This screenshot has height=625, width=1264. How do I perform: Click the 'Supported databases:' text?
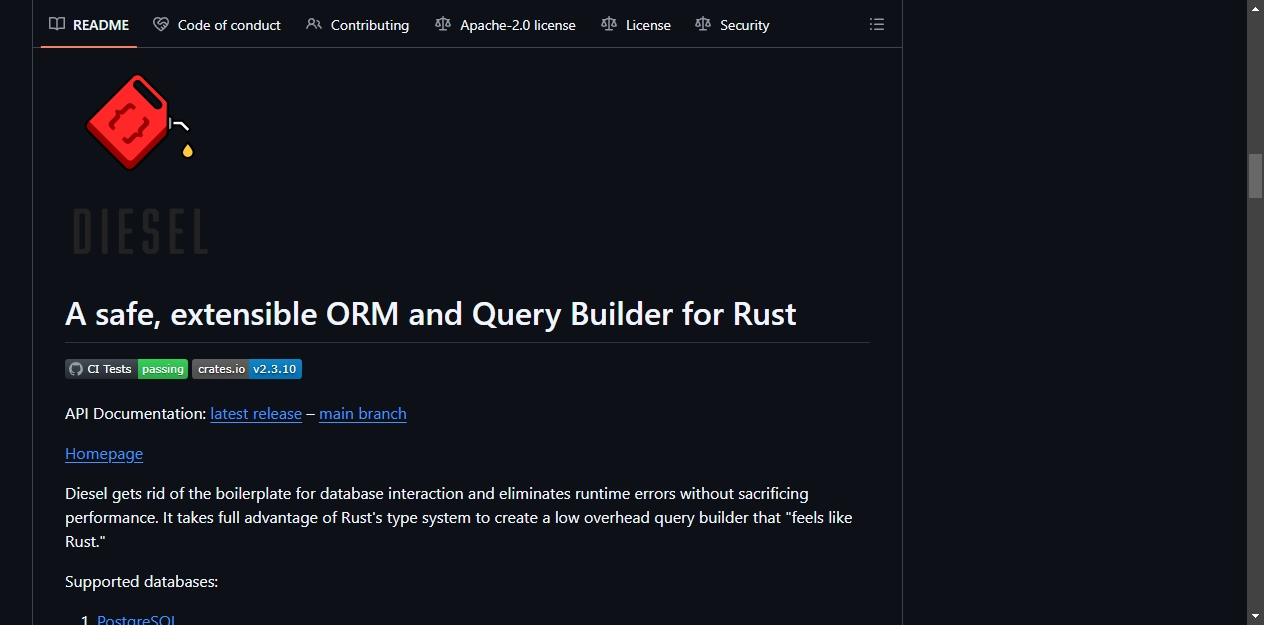click(142, 582)
